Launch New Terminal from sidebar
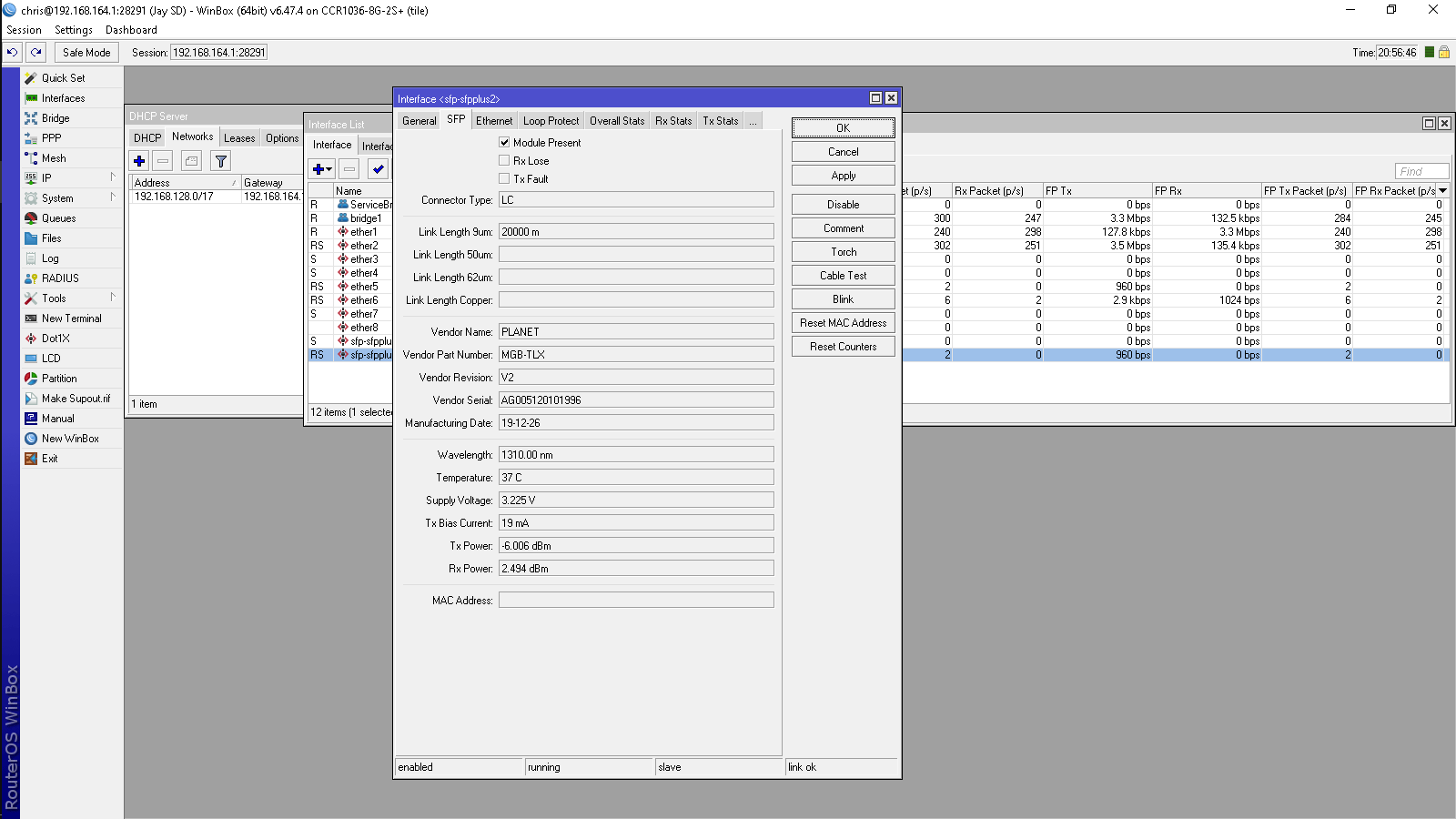The width and height of the screenshot is (1456, 819). pos(71,318)
